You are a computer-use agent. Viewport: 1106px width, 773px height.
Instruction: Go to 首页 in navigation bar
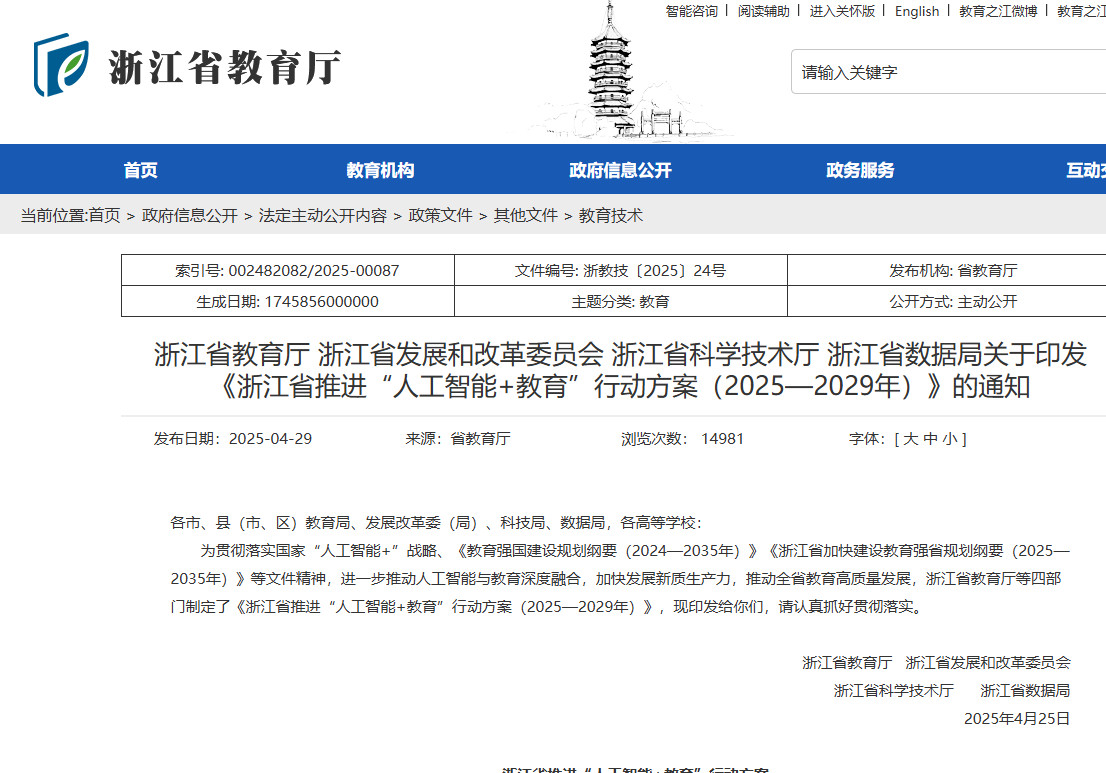140,170
